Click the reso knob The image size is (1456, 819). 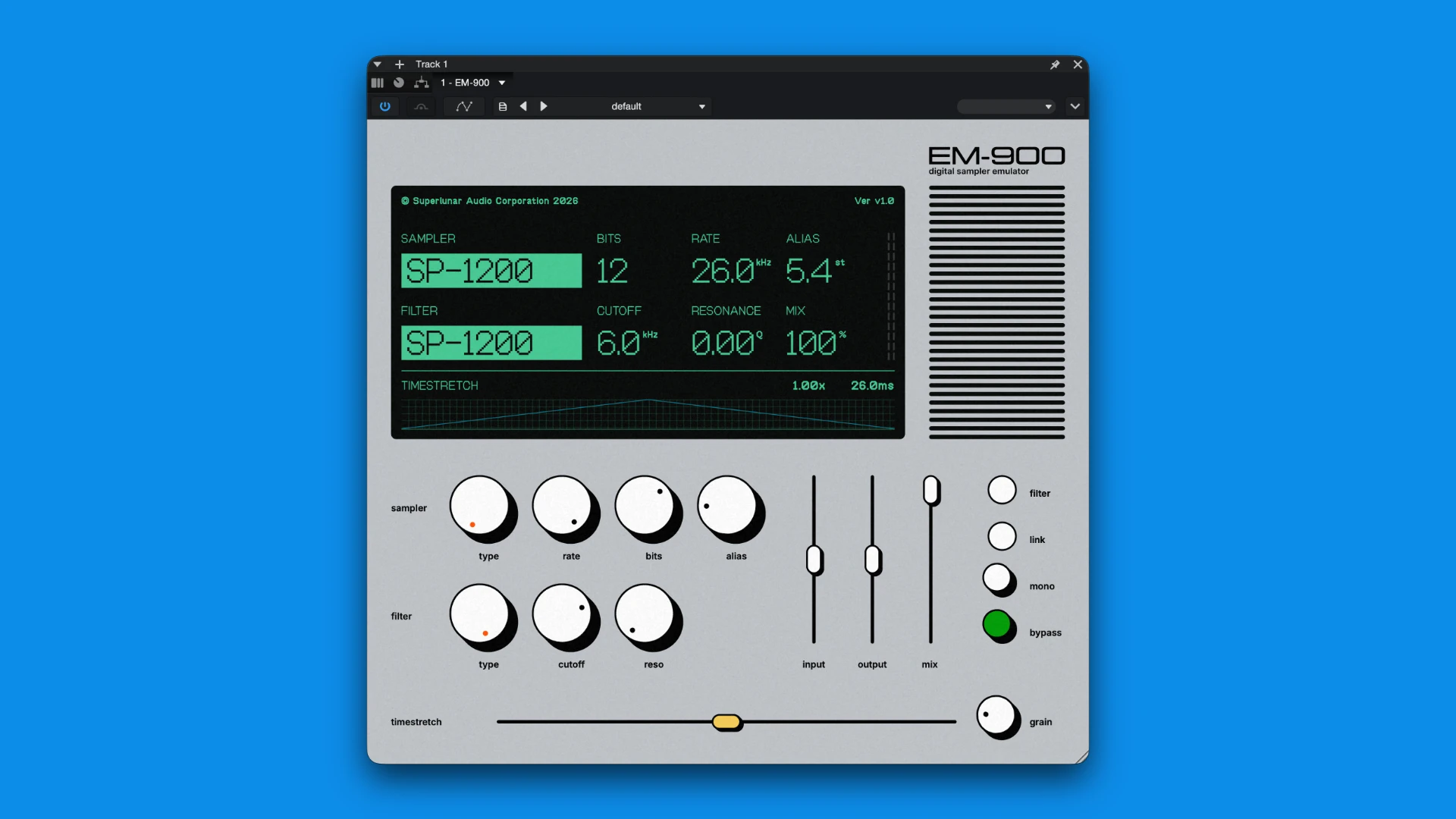pyautogui.click(x=645, y=614)
